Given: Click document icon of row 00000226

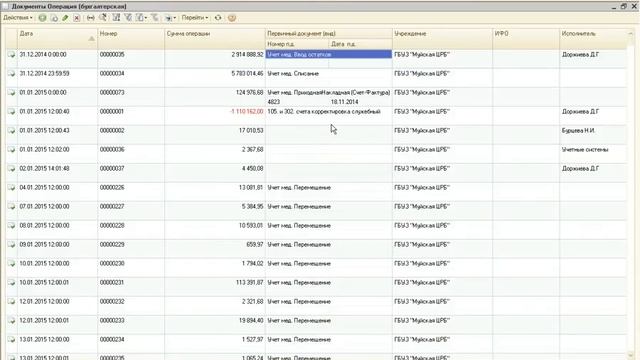Looking at the screenshot, I should [11, 188].
